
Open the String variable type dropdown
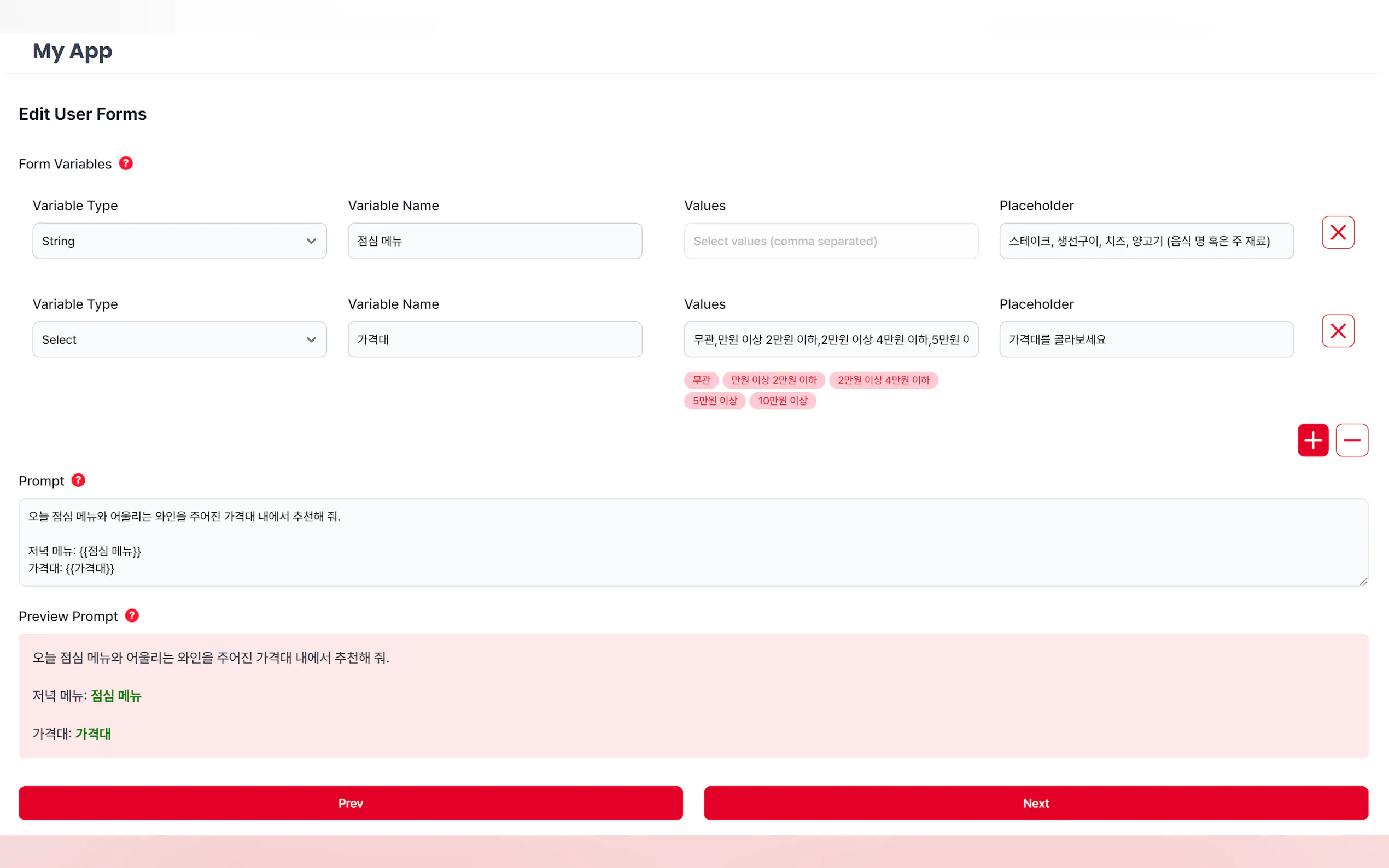(x=179, y=241)
